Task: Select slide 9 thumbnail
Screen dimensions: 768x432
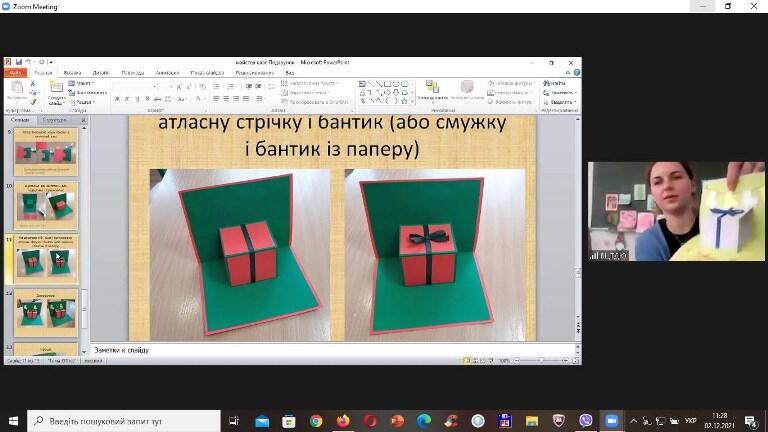Action: pos(46,152)
